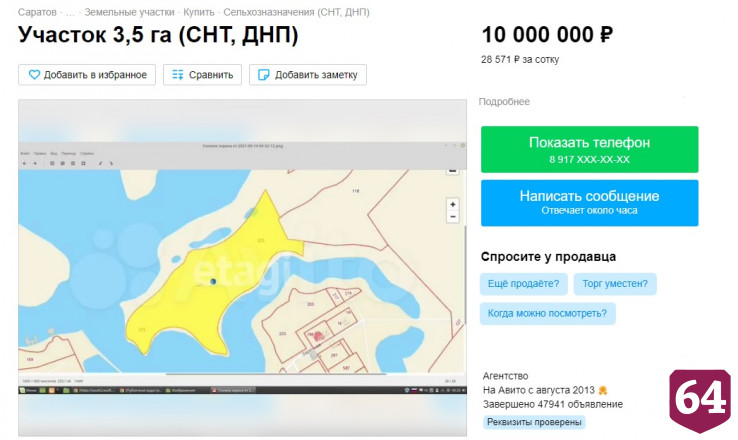Go to Земельные участки breadcrumb
738x440 pixels.
pos(129,12)
